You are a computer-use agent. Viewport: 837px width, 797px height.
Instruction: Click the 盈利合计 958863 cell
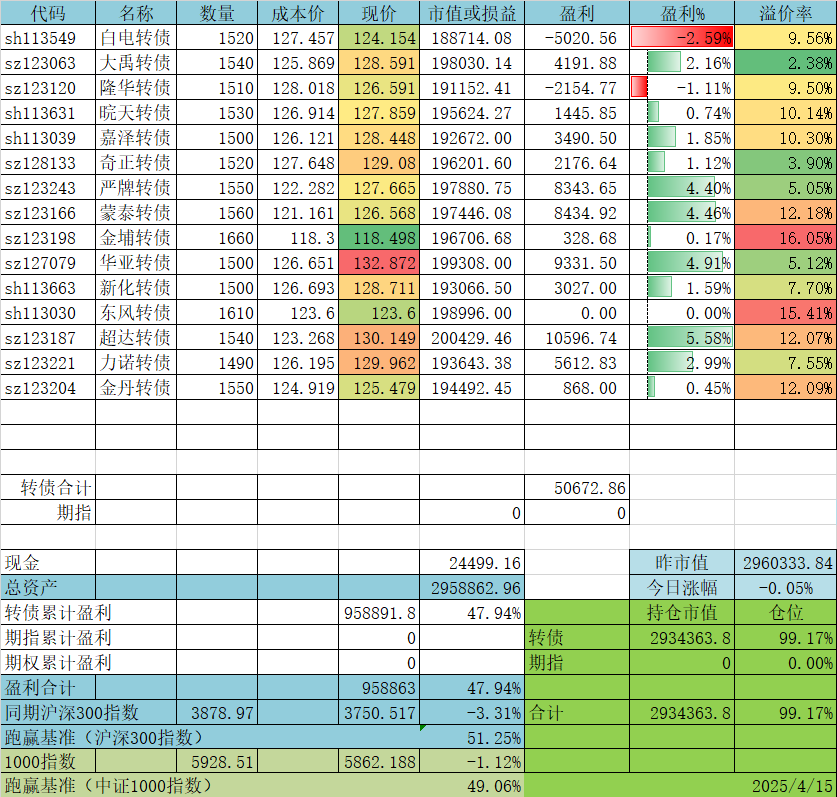(x=379, y=688)
